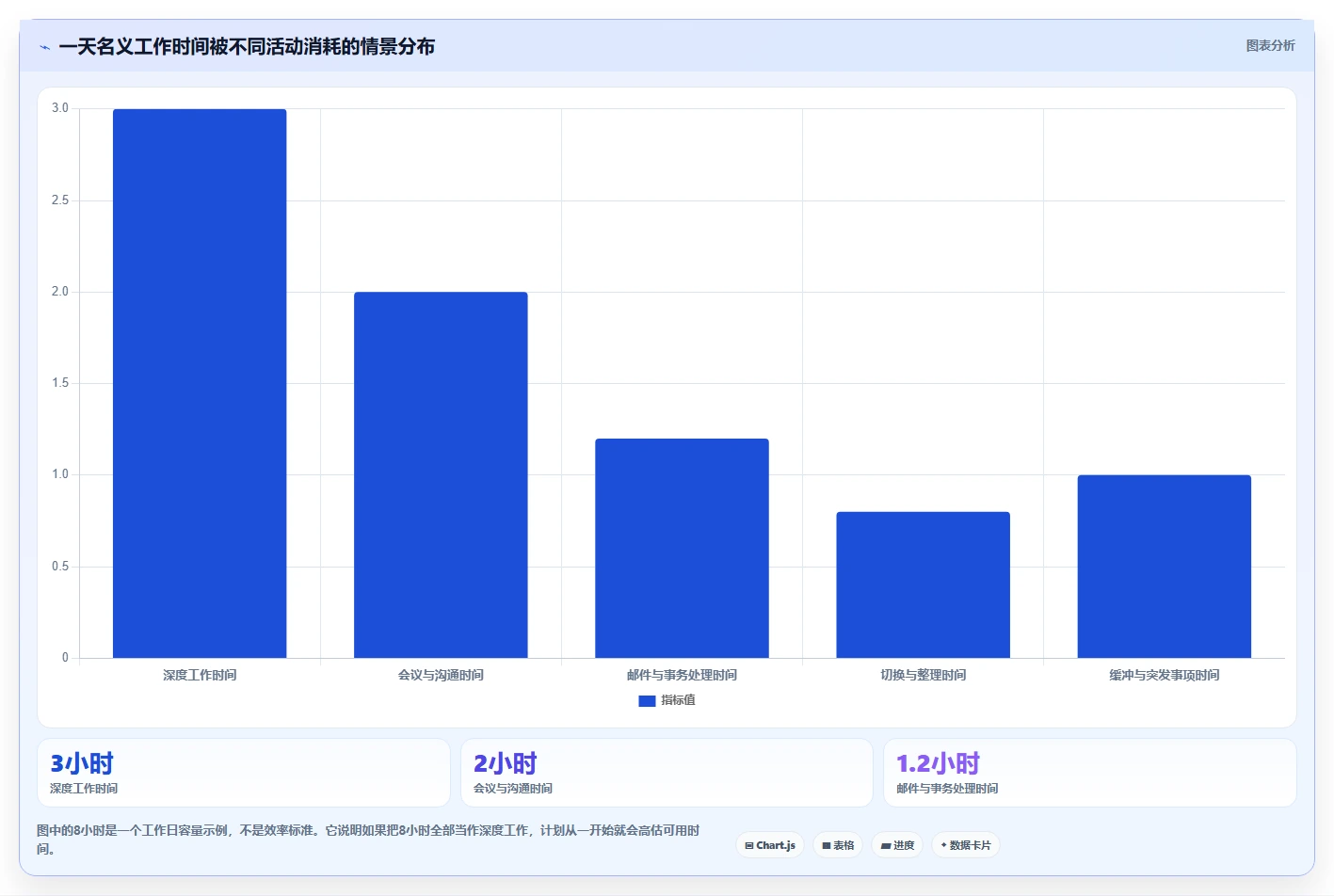Click the 1.5 y-axis tick label
Viewport: 1334px width, 896px height.
(60, 383)
